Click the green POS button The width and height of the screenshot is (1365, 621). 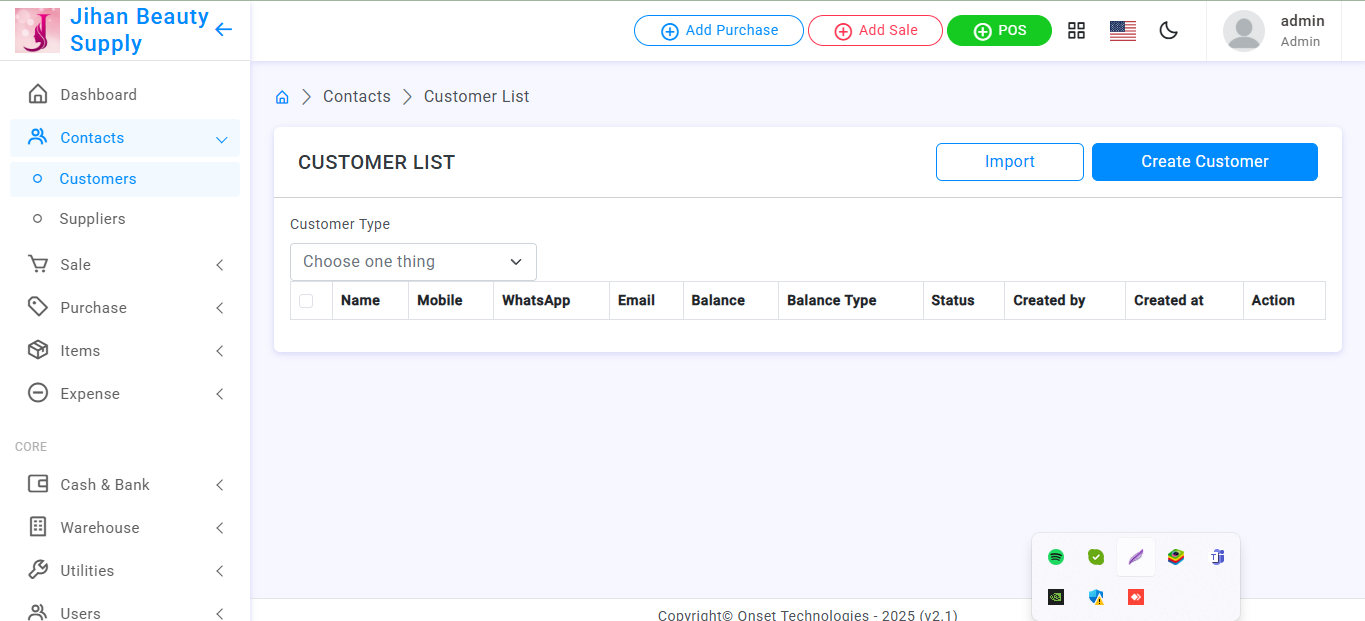(999, 31)
